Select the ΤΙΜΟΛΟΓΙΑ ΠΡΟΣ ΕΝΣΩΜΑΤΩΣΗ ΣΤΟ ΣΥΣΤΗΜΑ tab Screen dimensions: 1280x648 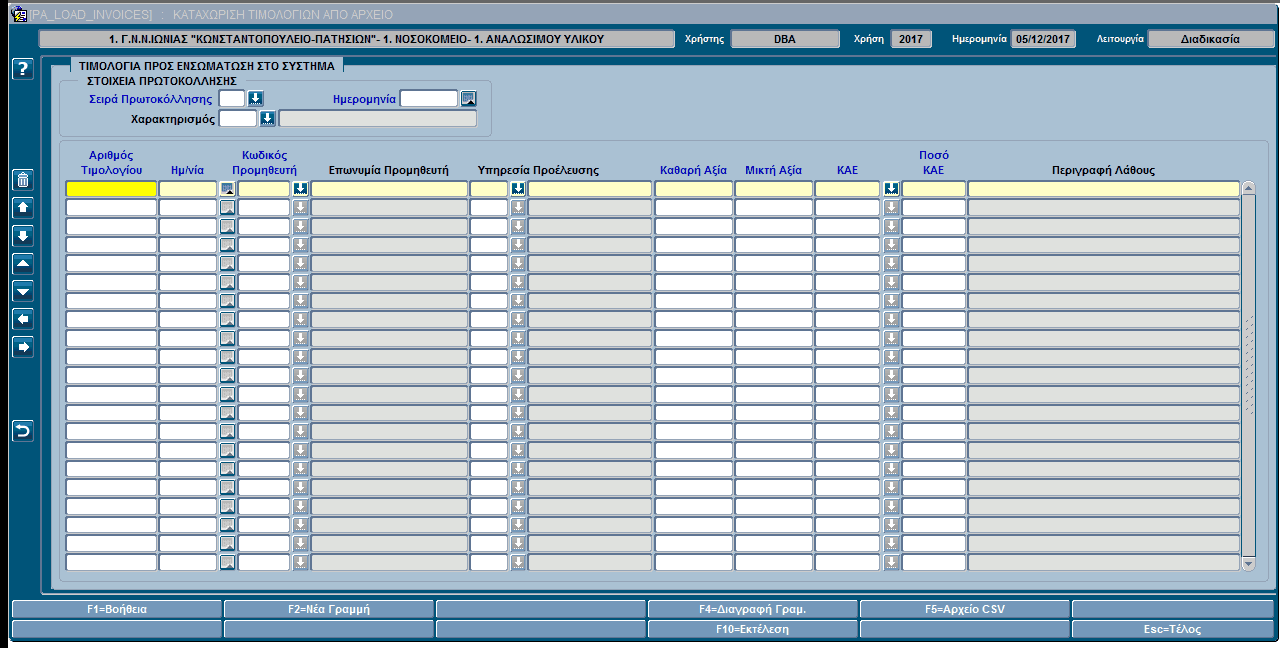pyautogui.click(x=206, y=65)
